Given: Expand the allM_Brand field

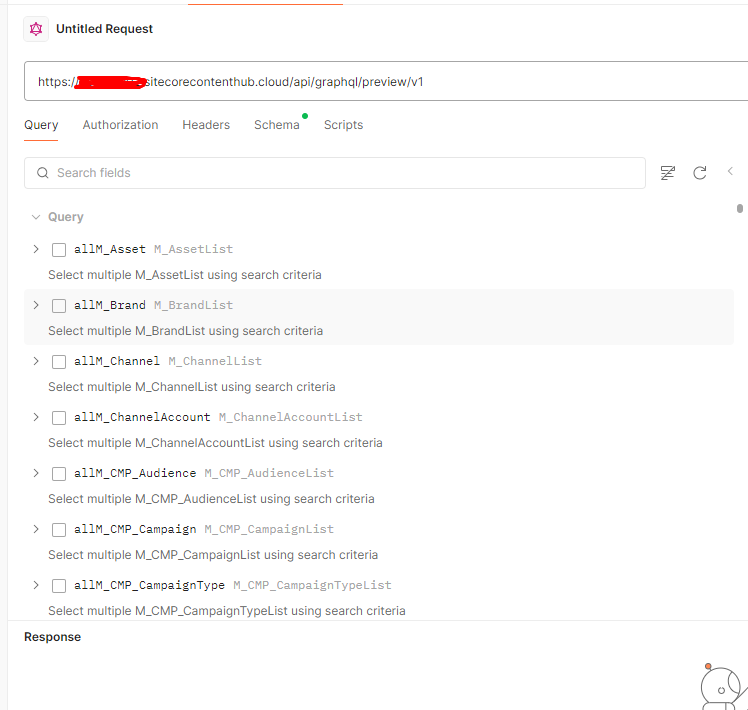Looking at the screenshot, I should coord(36,305).
